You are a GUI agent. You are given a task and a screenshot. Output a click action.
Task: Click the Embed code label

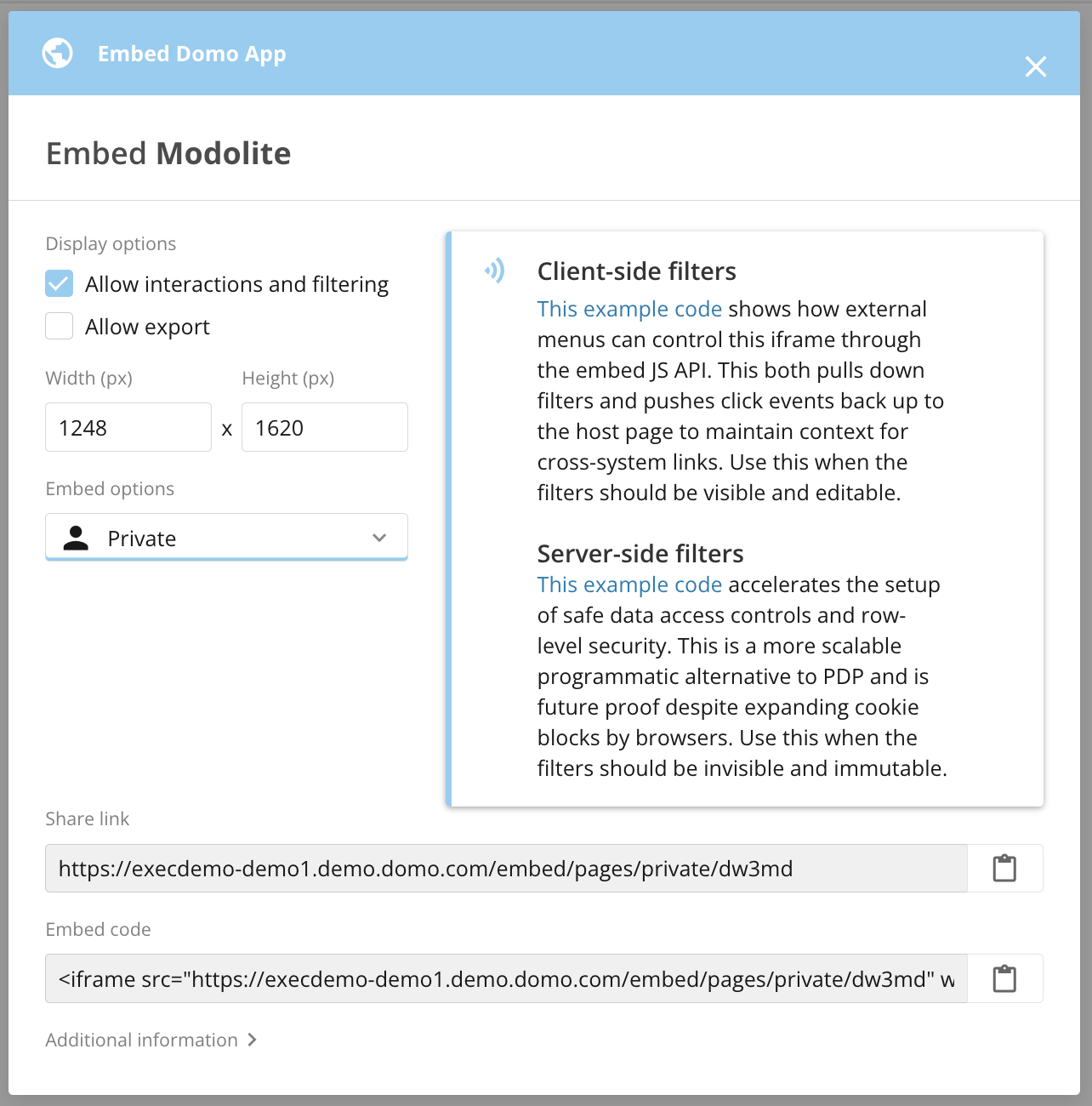pos(98,930)
